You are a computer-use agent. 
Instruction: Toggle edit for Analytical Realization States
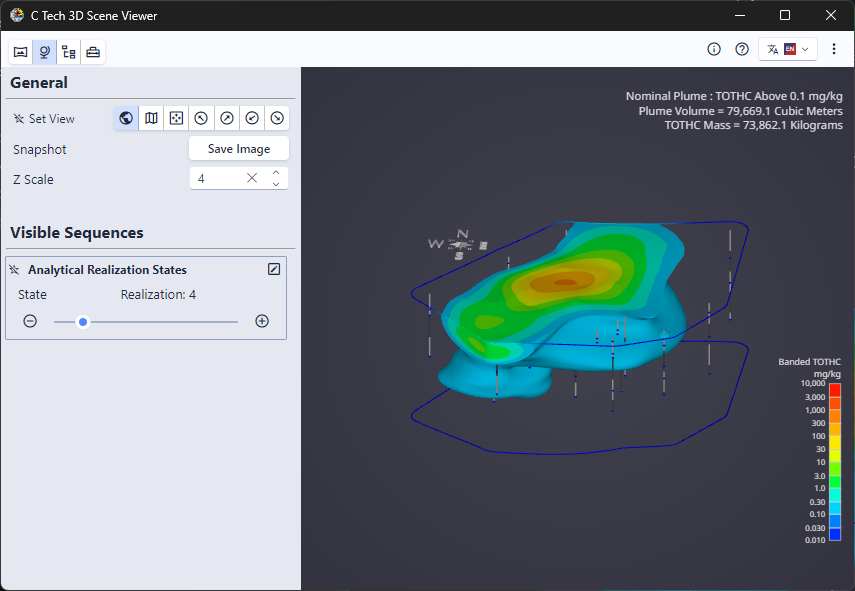pyautogui.click(x=274, y=269)
